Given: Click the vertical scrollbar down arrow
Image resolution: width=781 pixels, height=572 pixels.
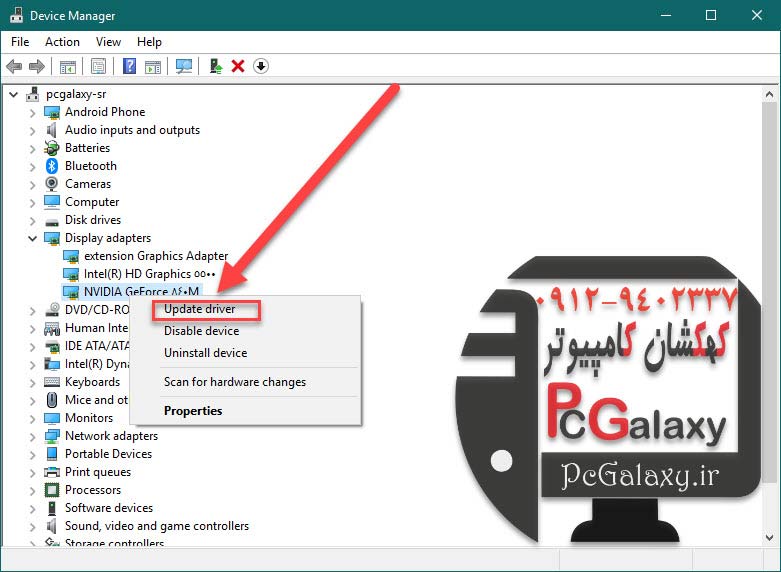Looking at the screenshot, I should [770, 537].
